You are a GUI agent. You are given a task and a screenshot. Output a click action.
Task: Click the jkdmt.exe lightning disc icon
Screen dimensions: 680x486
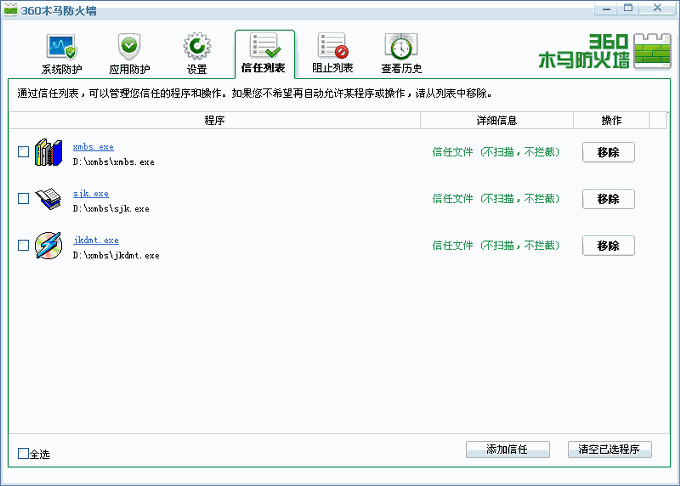[48, 245]
